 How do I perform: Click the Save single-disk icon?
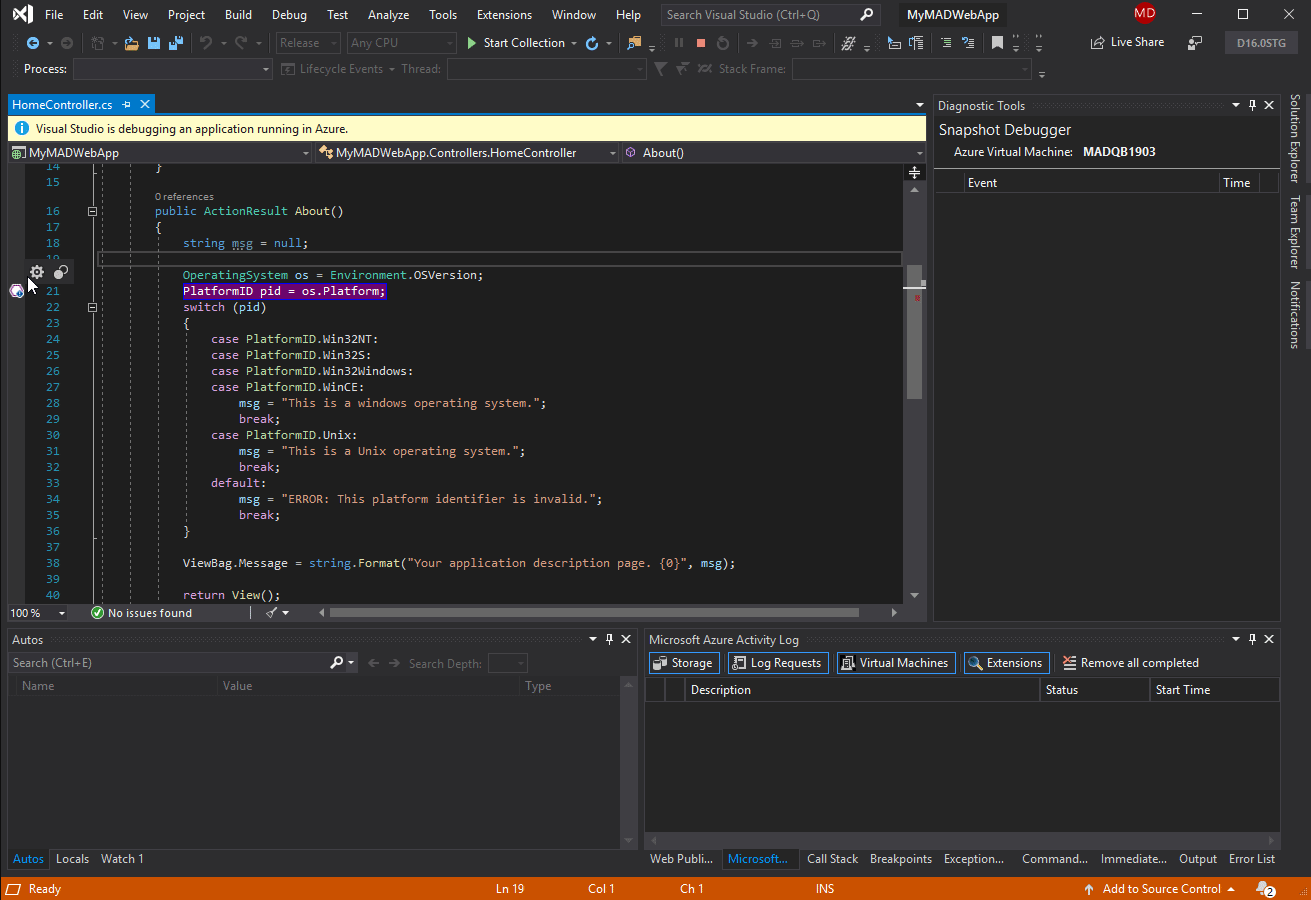click(154, 43)
